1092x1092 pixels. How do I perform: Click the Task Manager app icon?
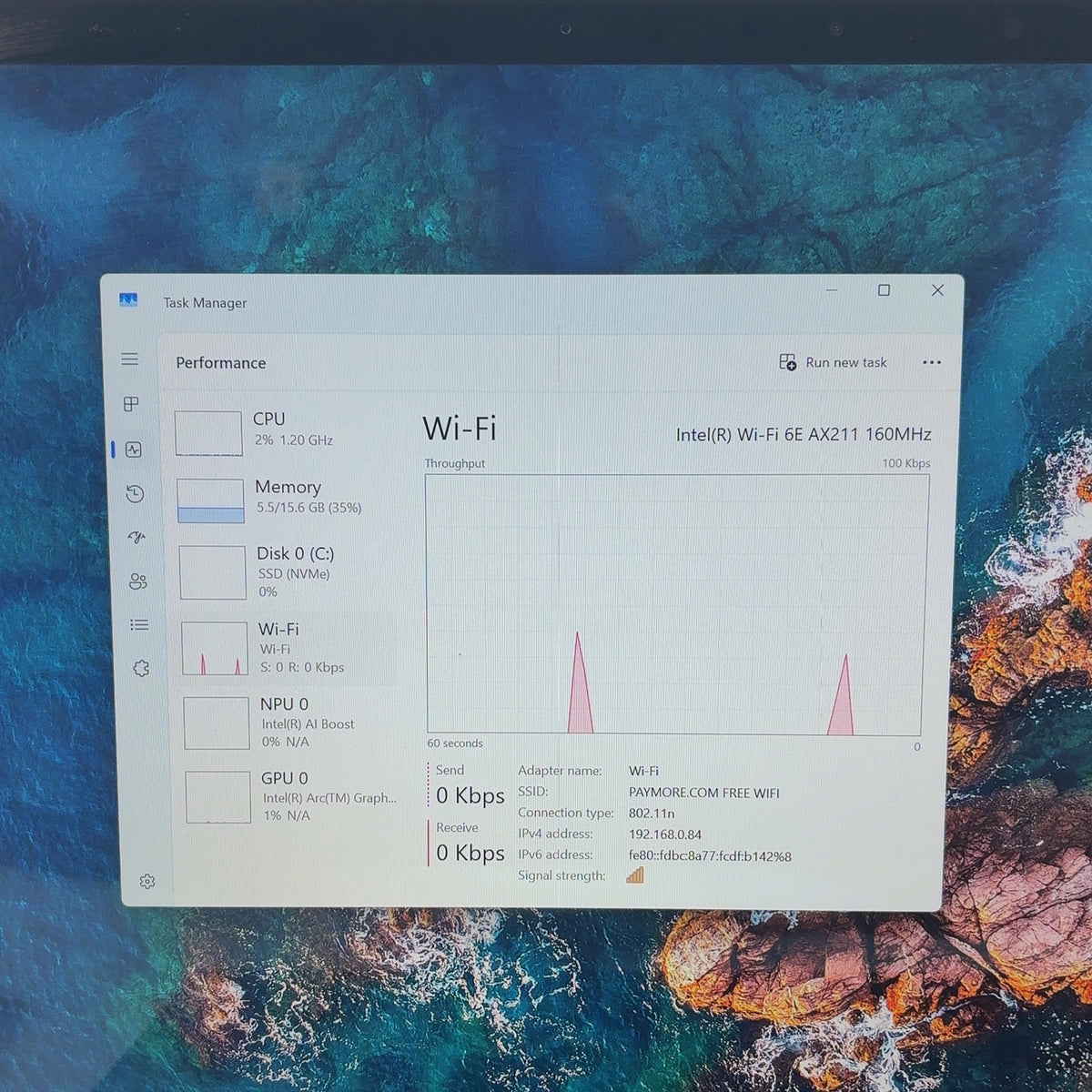(128, 300)
